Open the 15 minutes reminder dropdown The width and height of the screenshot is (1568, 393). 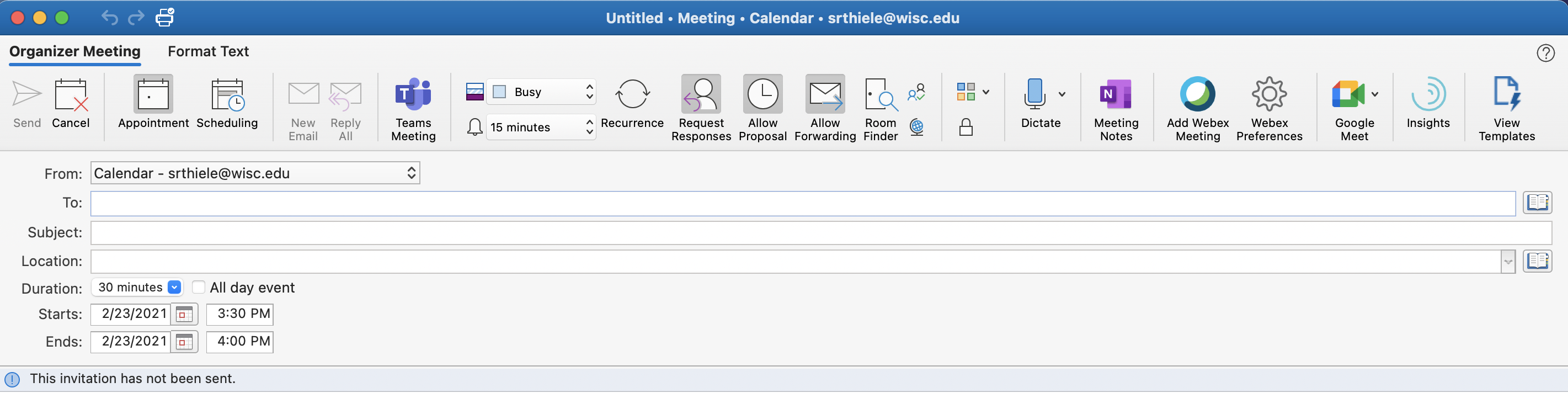(541, 128)
